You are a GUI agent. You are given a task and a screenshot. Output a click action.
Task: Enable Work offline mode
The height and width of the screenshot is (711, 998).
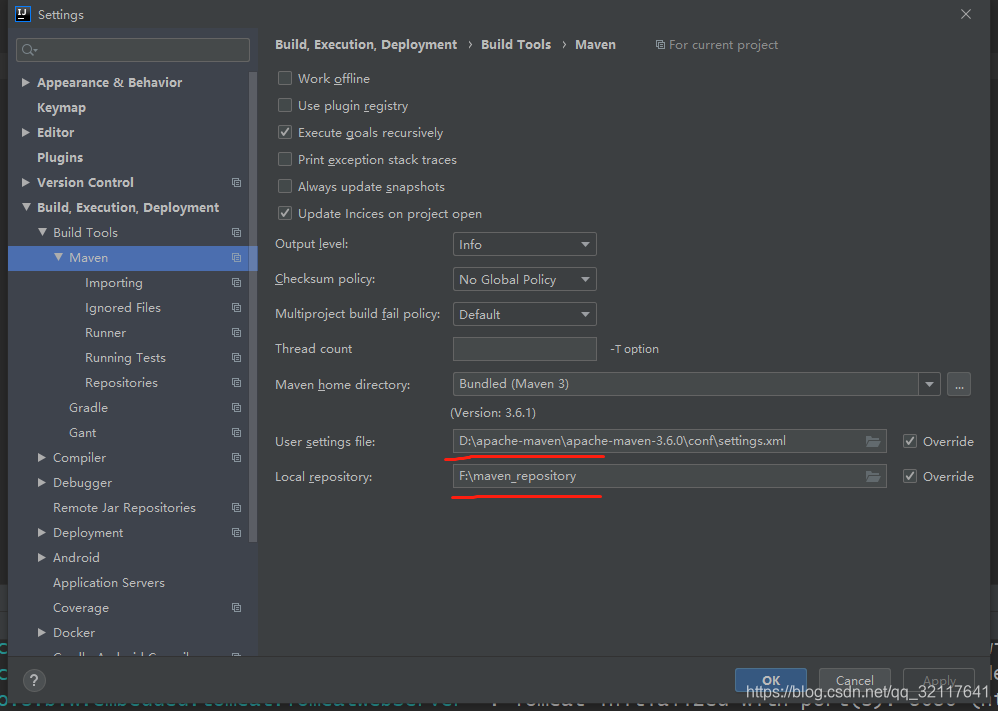285,78
